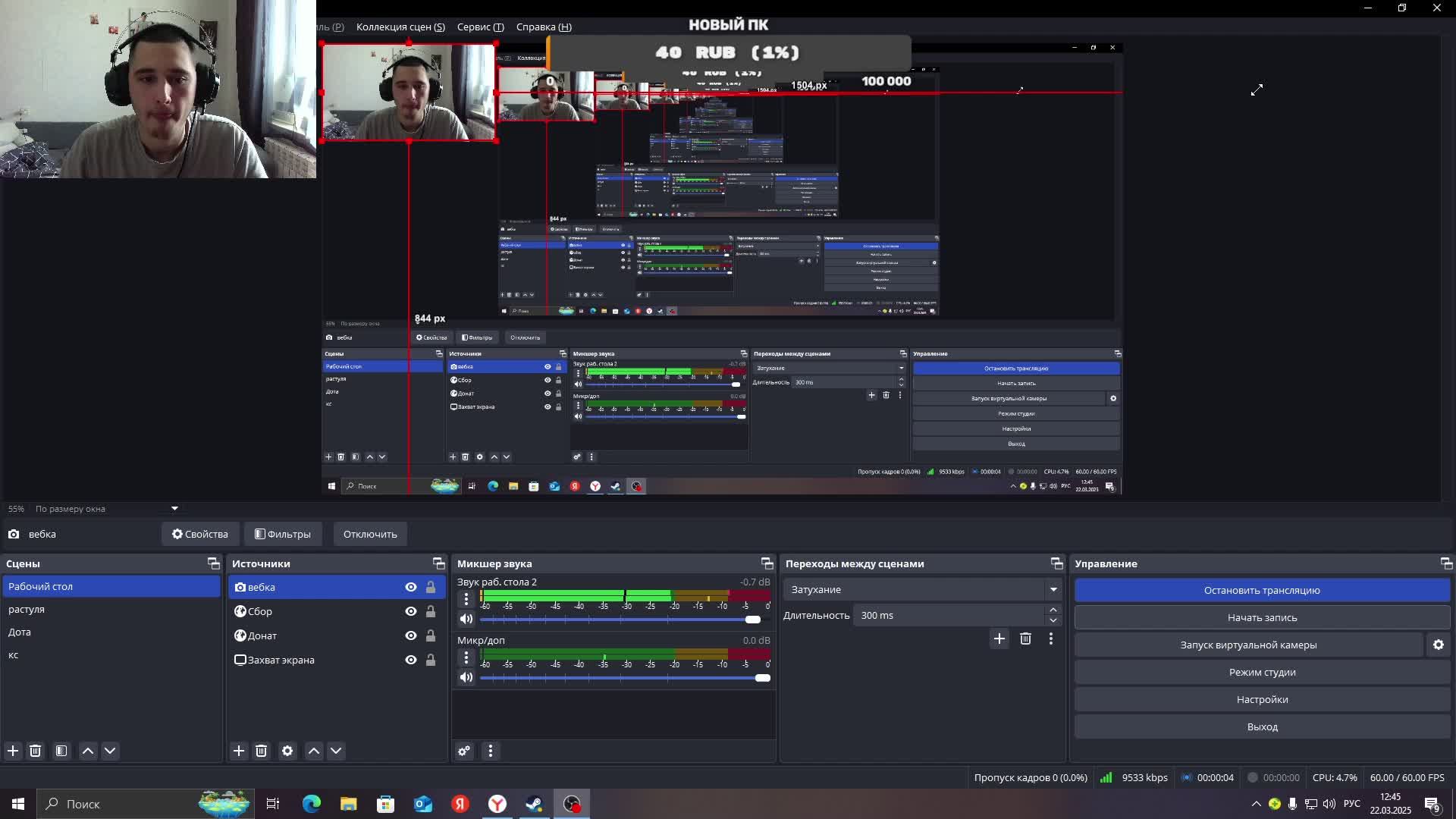Adjust the Микр/доп volume slider
This screenshot has width=1456, height=819.
pos(762,678)
